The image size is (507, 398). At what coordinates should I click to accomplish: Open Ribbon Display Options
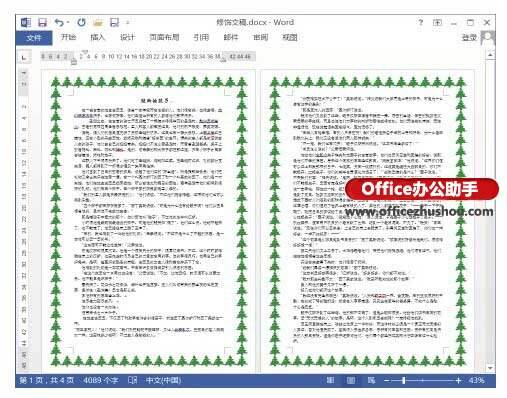coord(437,23)
